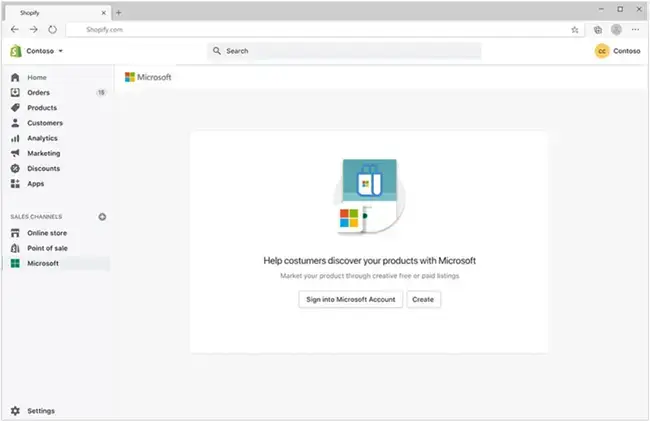Screen dimensions: 650x421
Task: Click the Online store storefront icon
Action: click(x=15, y=233)
